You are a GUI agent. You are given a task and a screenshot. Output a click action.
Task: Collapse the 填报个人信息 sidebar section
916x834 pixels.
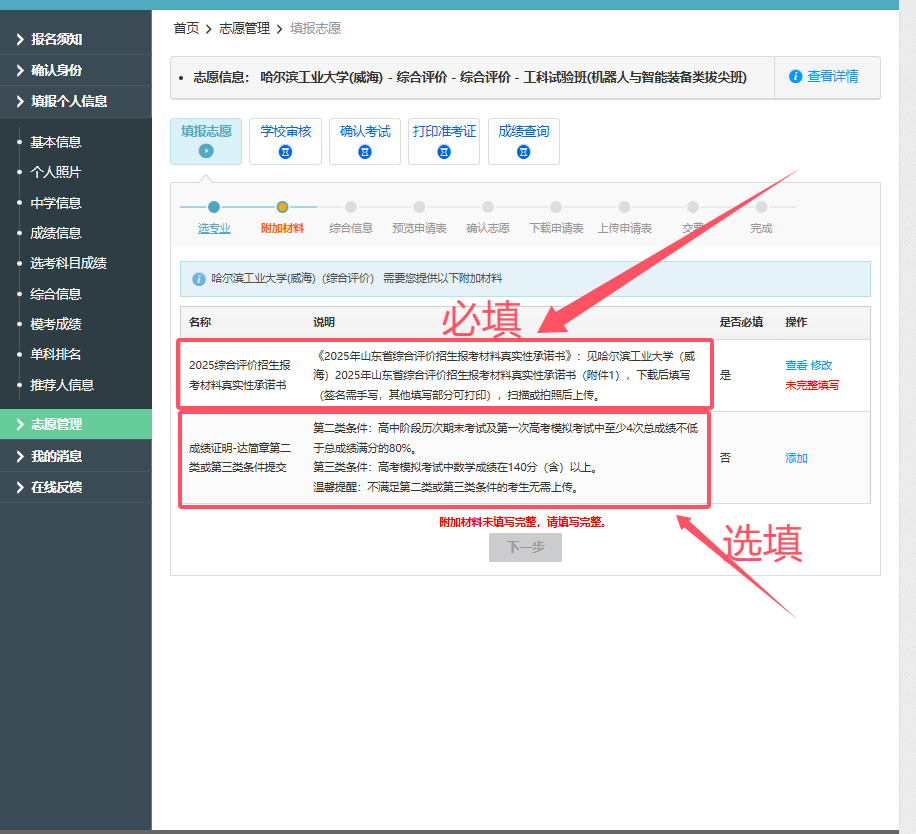pos(68,101)
